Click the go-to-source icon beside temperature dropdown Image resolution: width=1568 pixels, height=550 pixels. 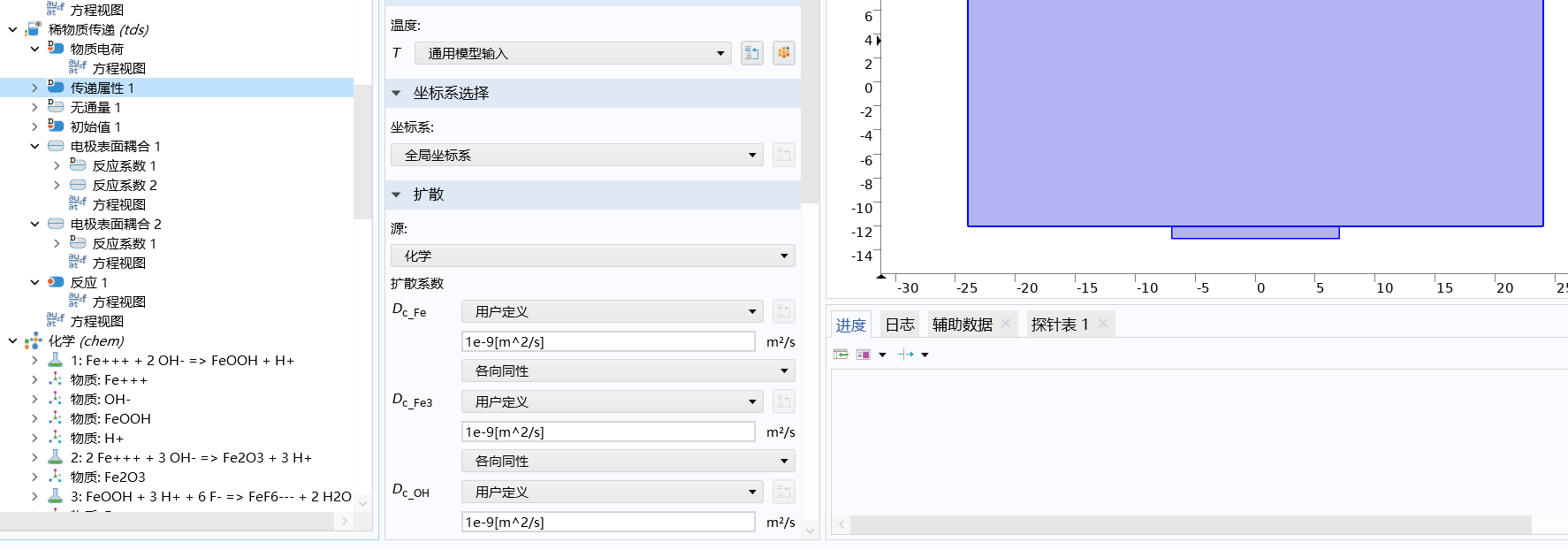(751, 53)
